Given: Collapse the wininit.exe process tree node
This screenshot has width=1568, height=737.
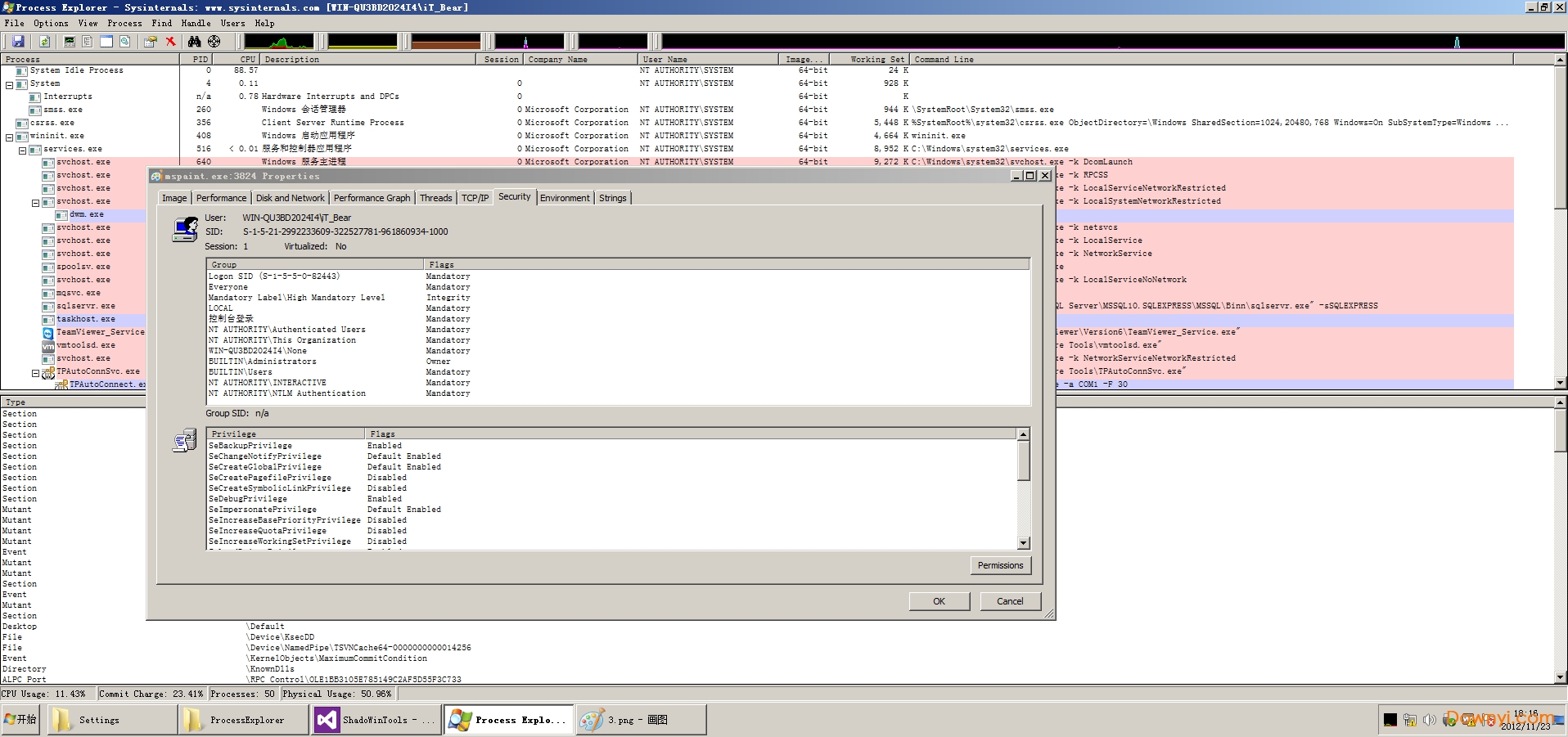Looking at the screenshot, I should click(x=9, y=137).
